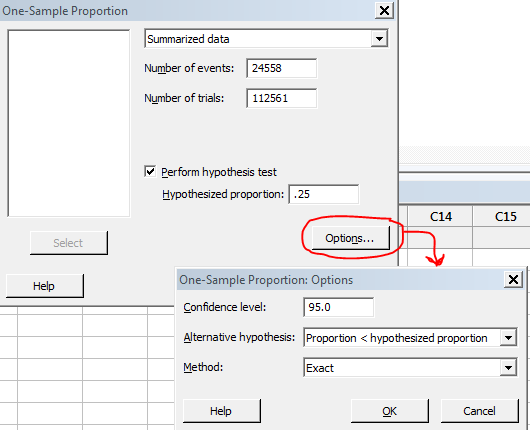Close the One-Sample Proportion dialog
Image resolution: width=530 pixels, height=430 pixels.
pyautogui.click(x=384, y=10)
